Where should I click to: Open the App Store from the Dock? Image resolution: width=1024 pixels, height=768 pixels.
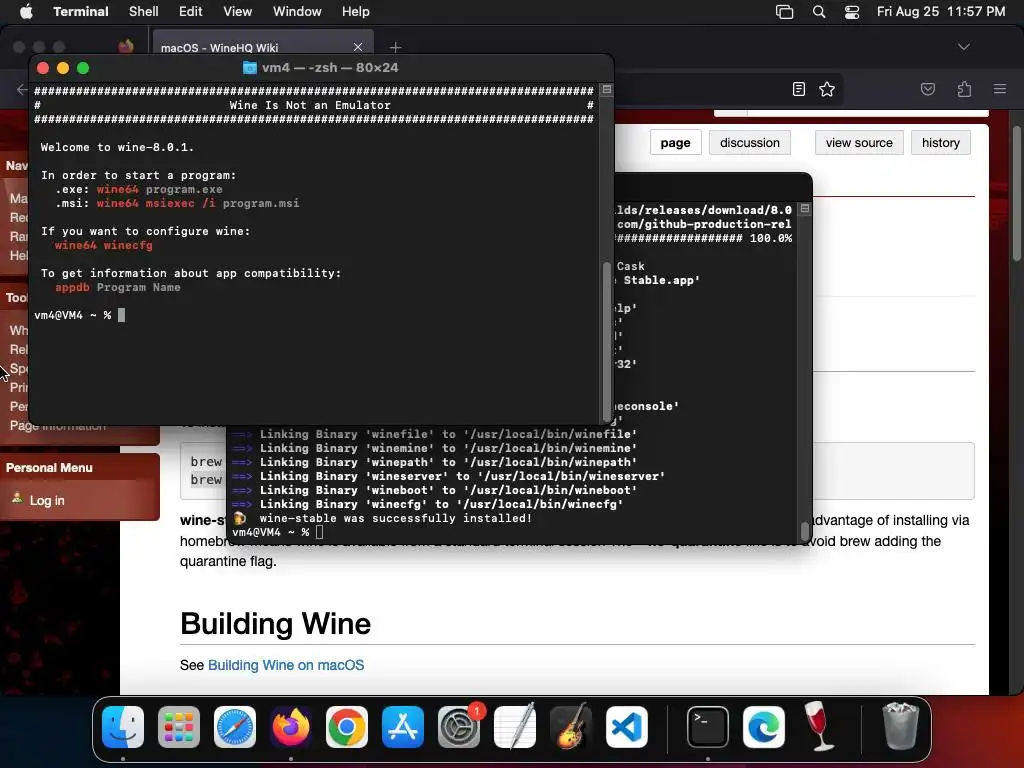(403, 727)
